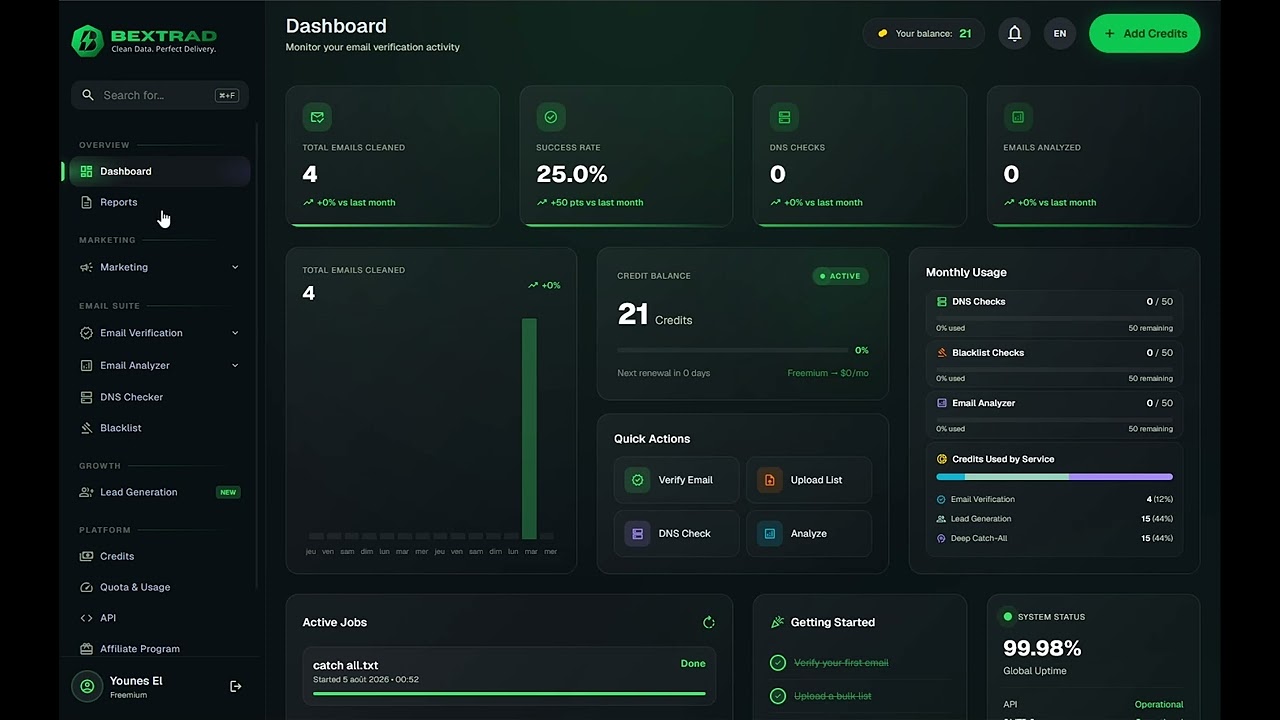Open Lead Generation in the sidebar

[x=160, y=492]
